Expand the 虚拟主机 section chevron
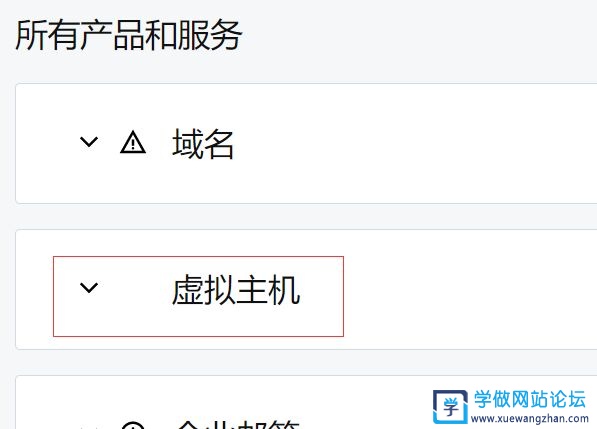The height and width of the screenshot is (429, 597). 89,287
